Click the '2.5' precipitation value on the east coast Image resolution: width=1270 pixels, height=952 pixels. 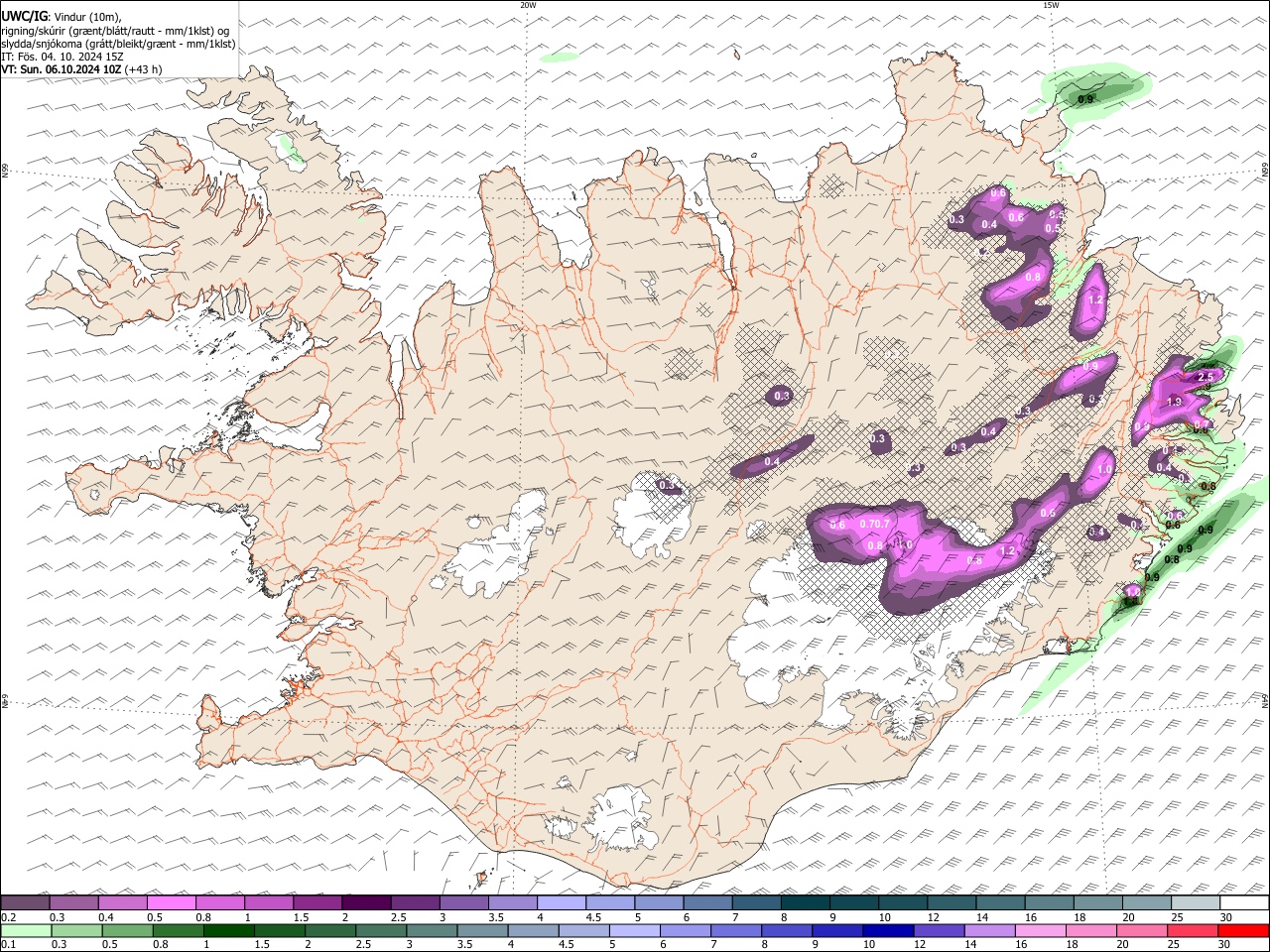click(1206, 377)
